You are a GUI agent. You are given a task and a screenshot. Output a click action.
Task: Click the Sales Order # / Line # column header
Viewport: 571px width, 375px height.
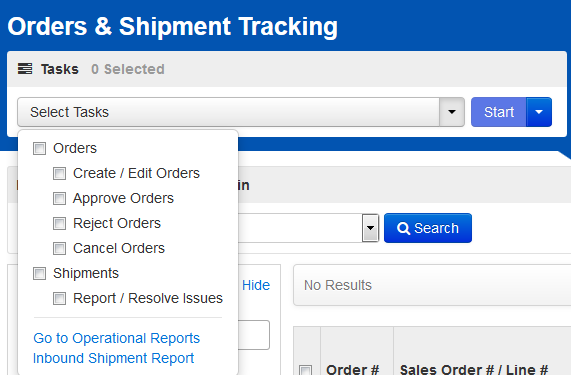tap(474, 370)
